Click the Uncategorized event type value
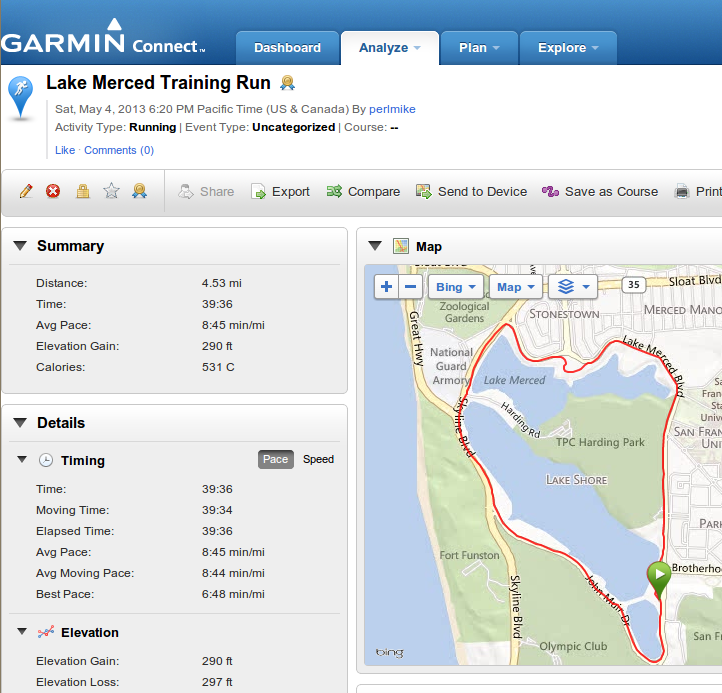Screen dimensions: 722x693 tap(293, 127)
